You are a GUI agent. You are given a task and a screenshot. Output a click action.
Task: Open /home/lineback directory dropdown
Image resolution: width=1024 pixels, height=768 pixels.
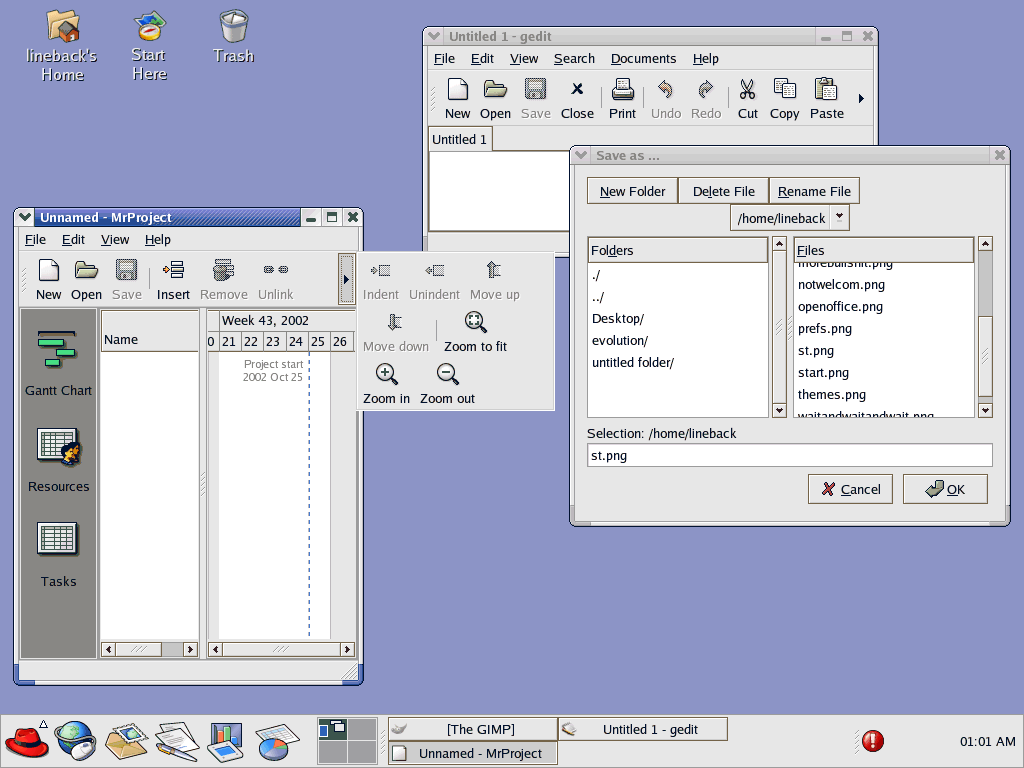coord(840,217)
